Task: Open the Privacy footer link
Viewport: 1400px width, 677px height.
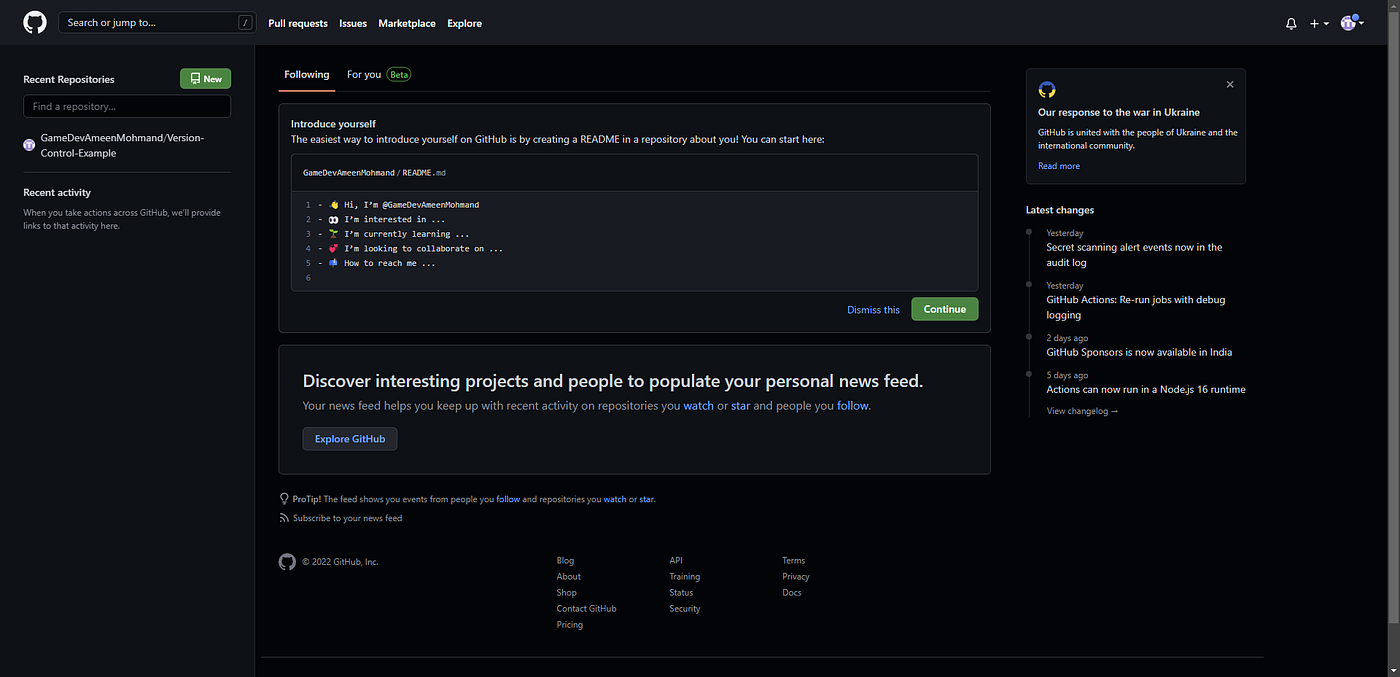Action: [x=796, y=577]
